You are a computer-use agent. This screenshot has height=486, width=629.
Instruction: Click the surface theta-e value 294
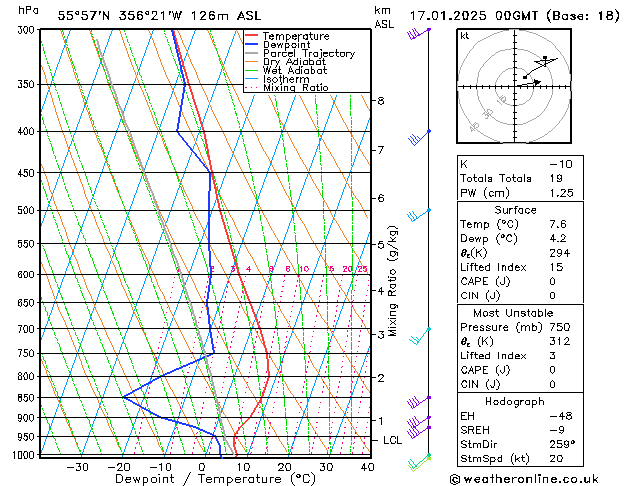(560, 253)
